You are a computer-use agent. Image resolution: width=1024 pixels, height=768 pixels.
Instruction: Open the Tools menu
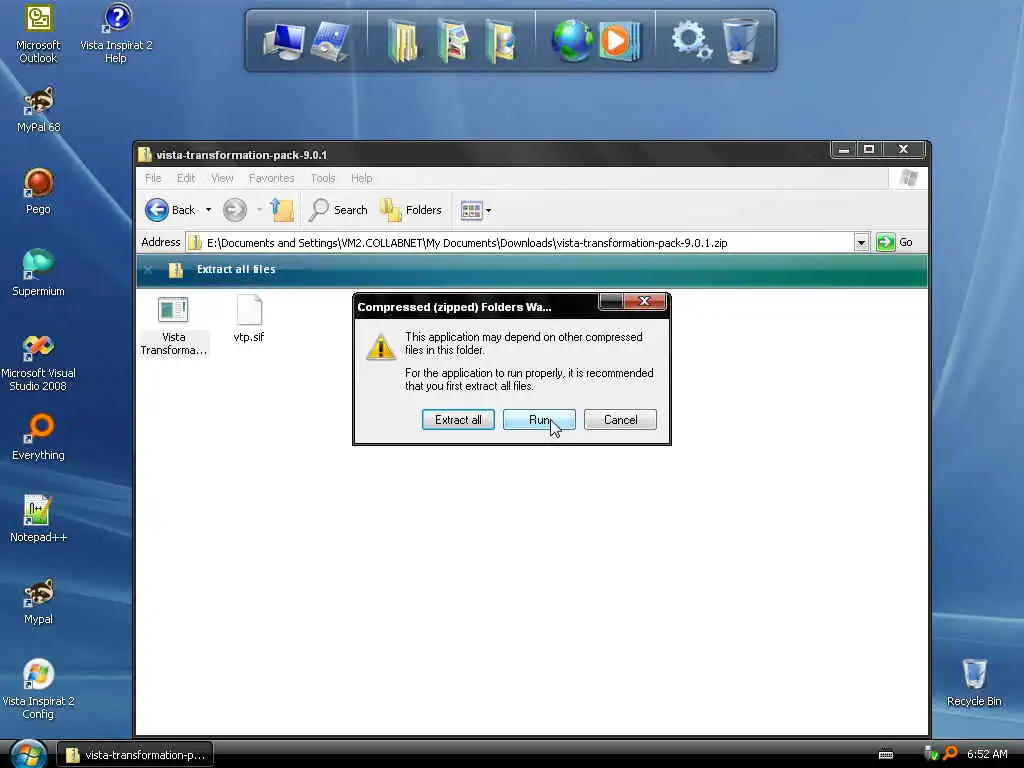tap(323, 178)
